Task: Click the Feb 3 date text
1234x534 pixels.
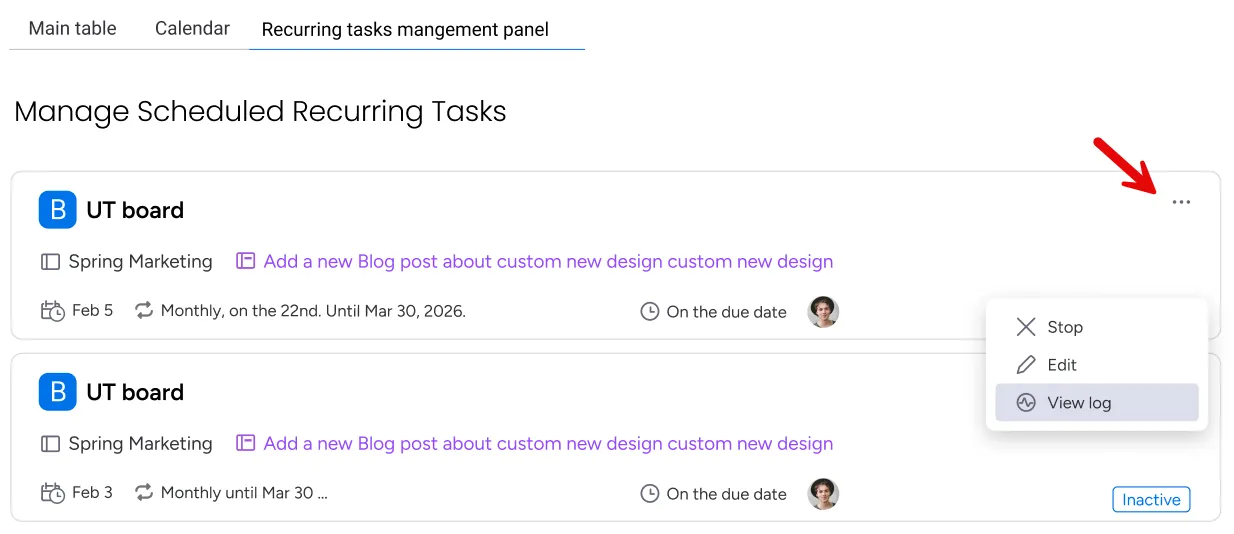Action: 92,493
